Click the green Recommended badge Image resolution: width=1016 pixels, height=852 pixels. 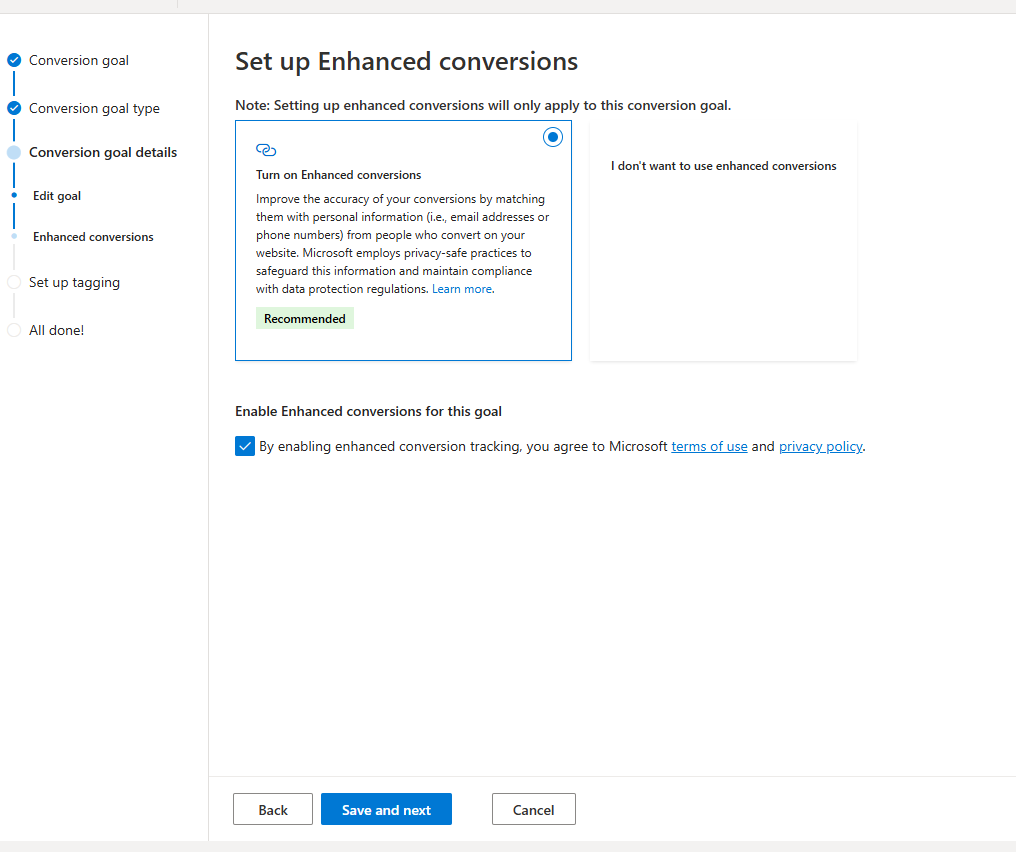(305, 319)
